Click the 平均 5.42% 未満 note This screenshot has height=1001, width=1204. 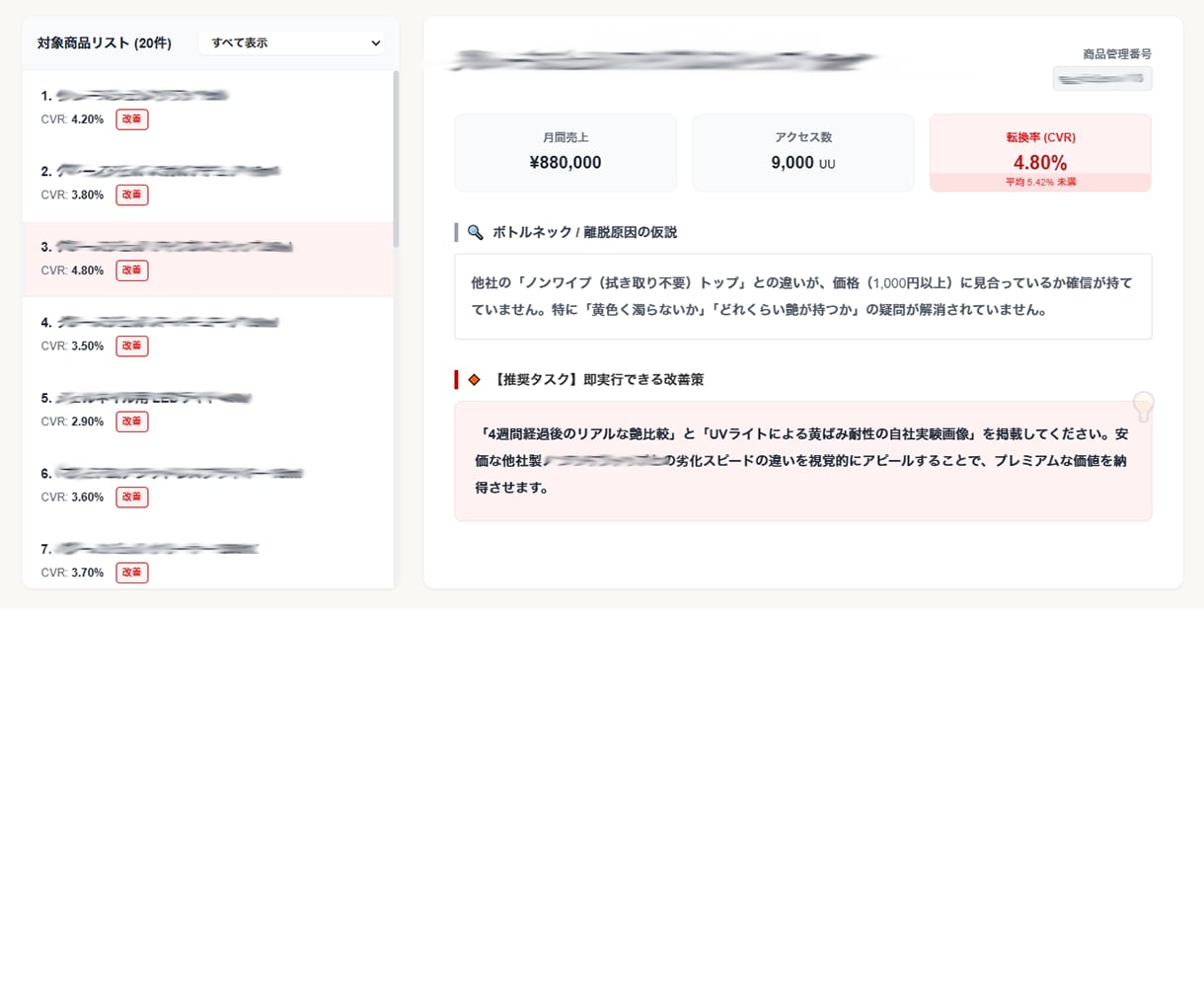coord(1040,183)
